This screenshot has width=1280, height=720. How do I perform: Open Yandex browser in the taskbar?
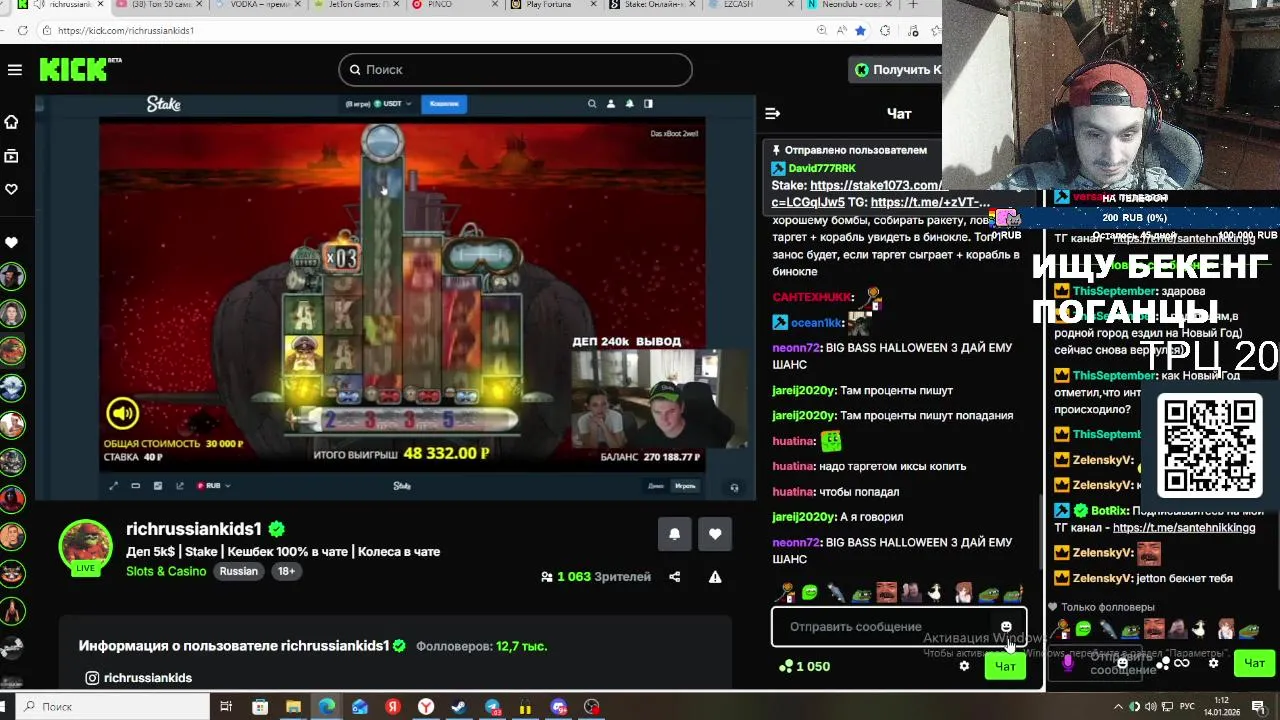pyautogui.click(x=426, y=707)
